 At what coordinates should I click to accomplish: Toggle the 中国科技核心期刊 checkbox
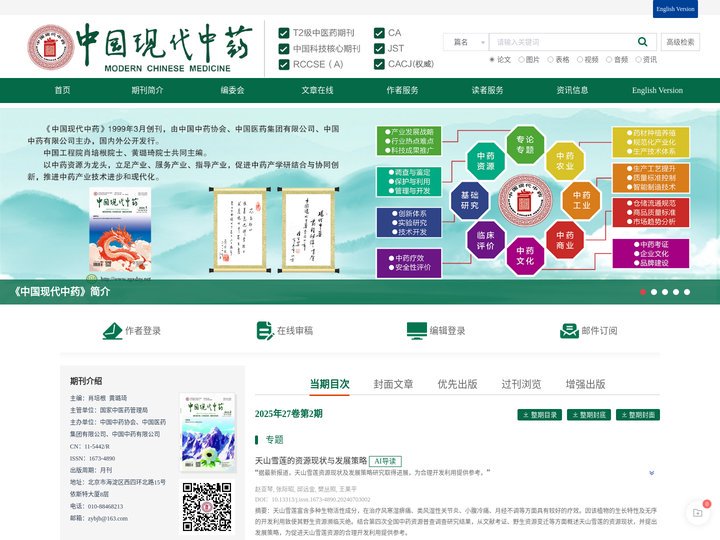[x=284, y=49]
